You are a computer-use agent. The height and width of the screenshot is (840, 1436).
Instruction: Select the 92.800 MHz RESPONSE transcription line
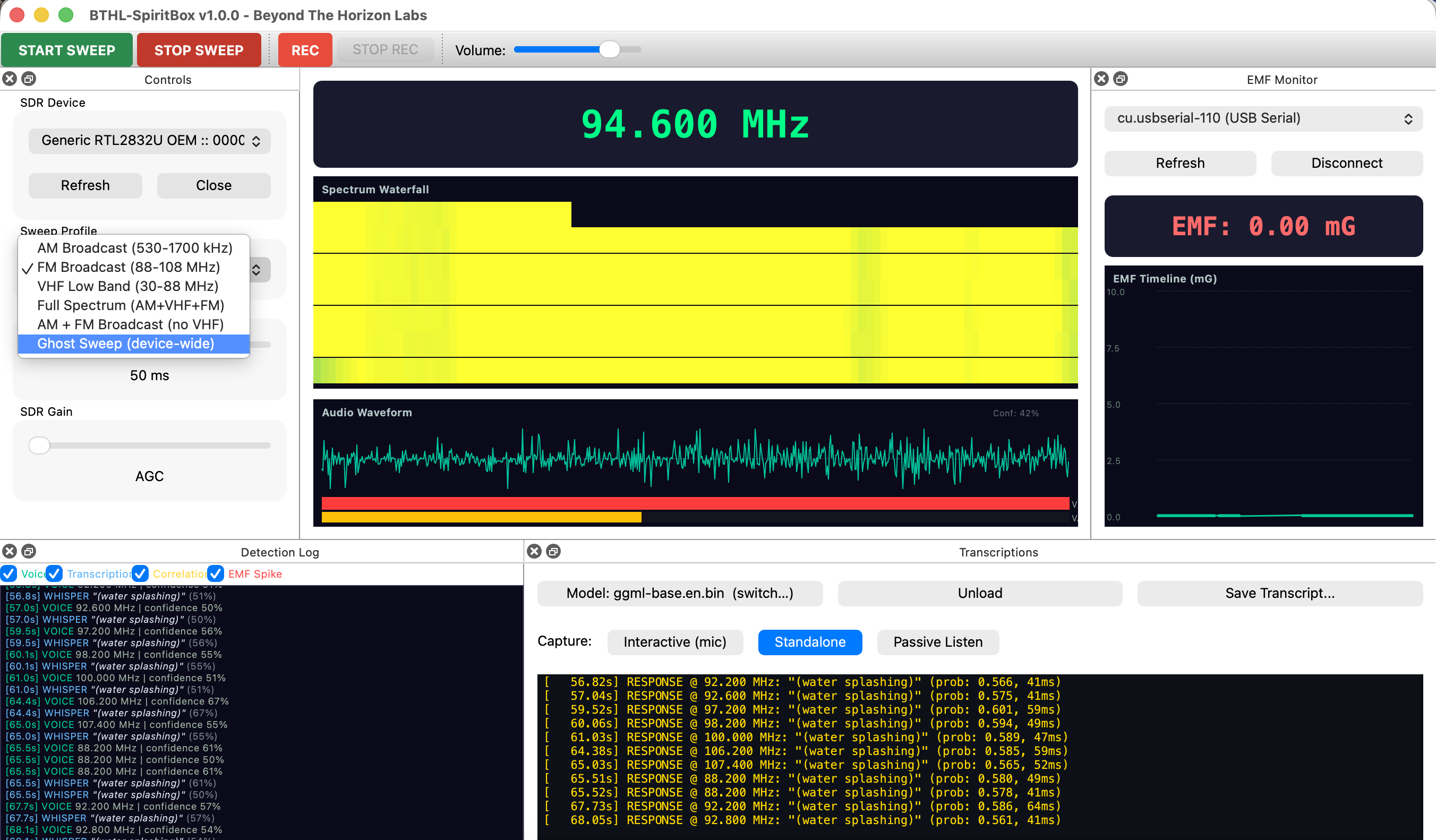[802, 820]
